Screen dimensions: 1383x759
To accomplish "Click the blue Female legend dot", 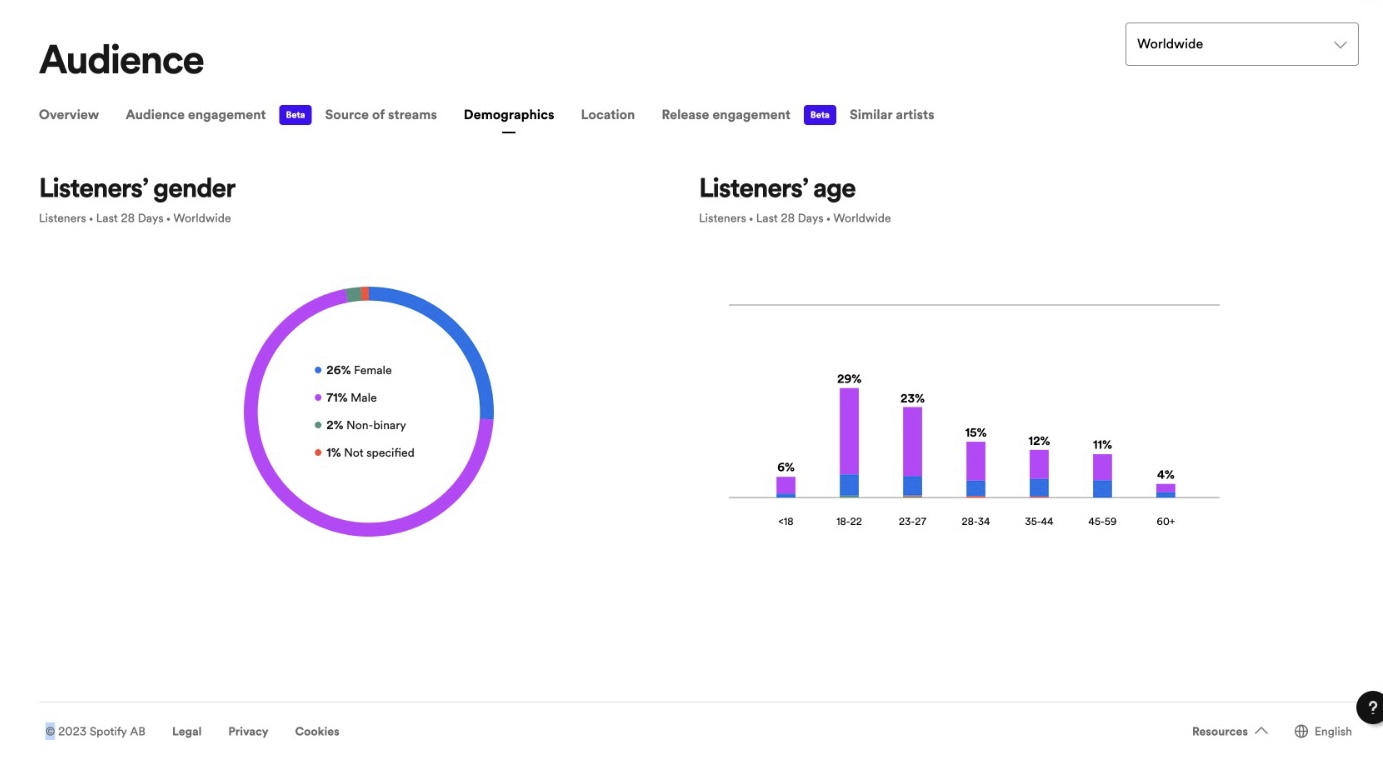I will coord(318,370).
